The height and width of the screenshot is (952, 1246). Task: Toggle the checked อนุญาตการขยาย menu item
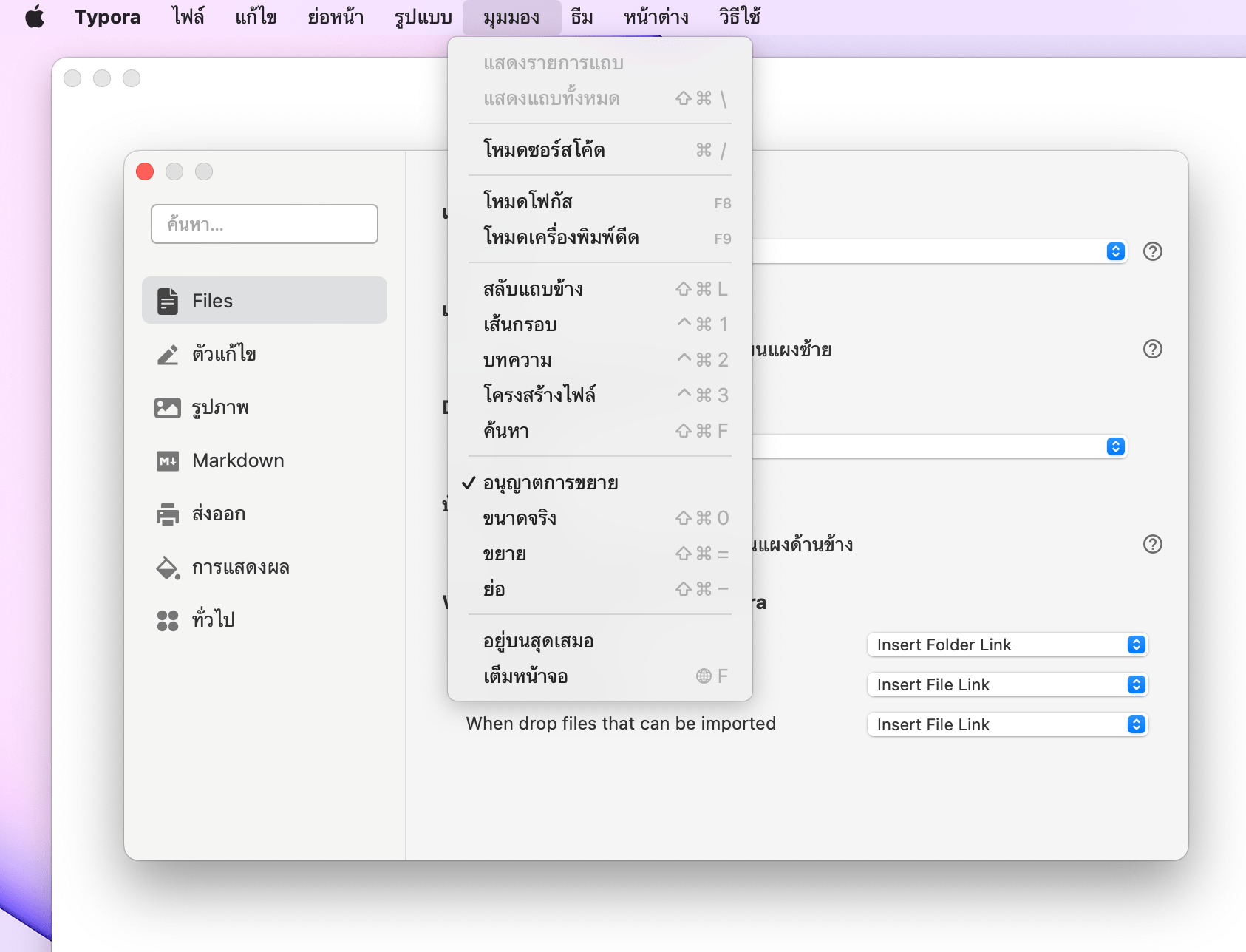(x=551, y=483)
